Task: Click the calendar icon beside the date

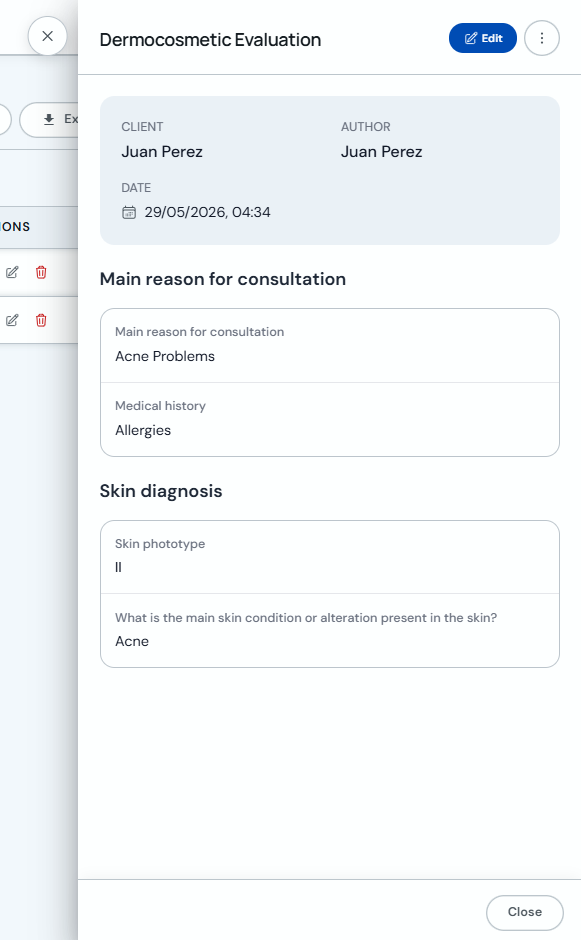Action: click(x=129, y=212)
